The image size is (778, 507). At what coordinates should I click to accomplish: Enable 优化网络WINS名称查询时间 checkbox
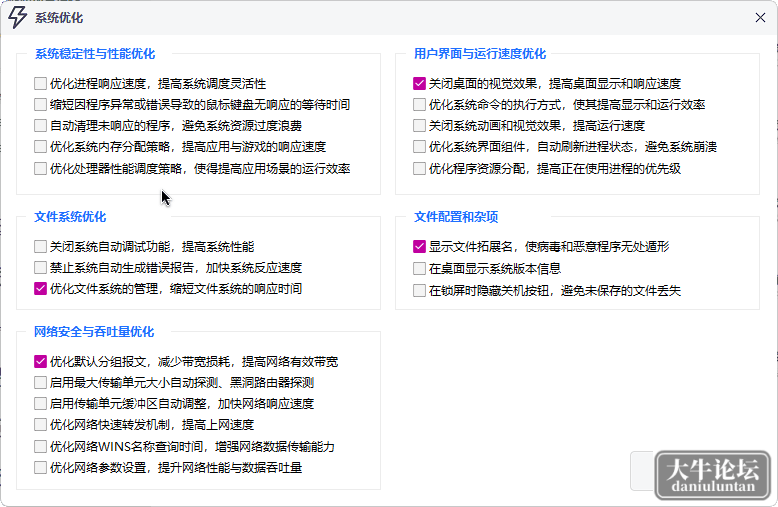[40, 446]
